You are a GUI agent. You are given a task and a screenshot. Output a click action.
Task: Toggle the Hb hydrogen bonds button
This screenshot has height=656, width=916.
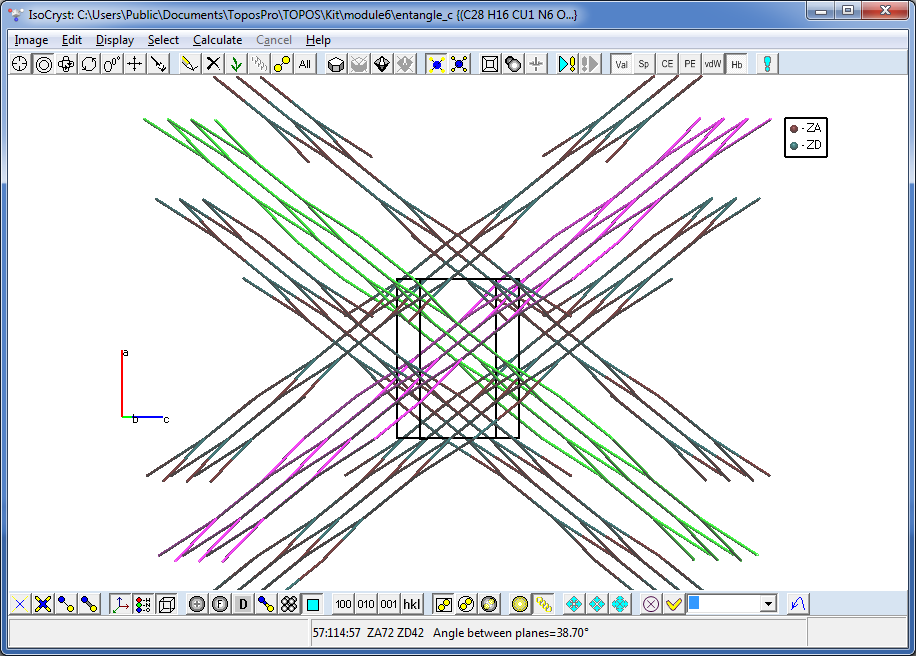click(x=737, y=64)
